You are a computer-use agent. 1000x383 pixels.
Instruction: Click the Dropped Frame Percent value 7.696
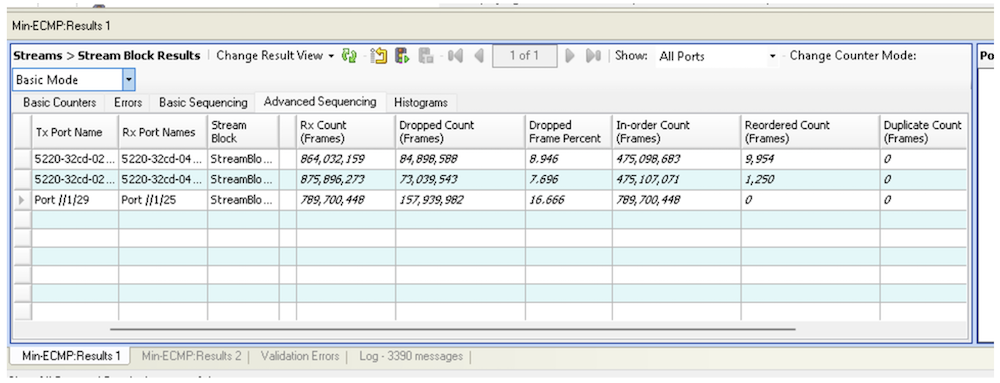tap(568, 180)
